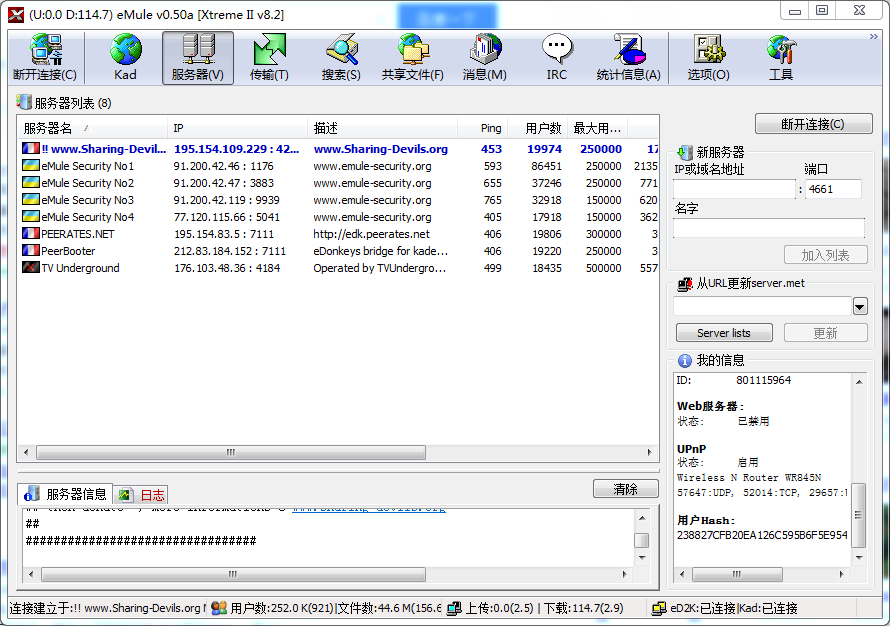
Task: Open the Kad network toolbar icon
Action: point(125,57)
